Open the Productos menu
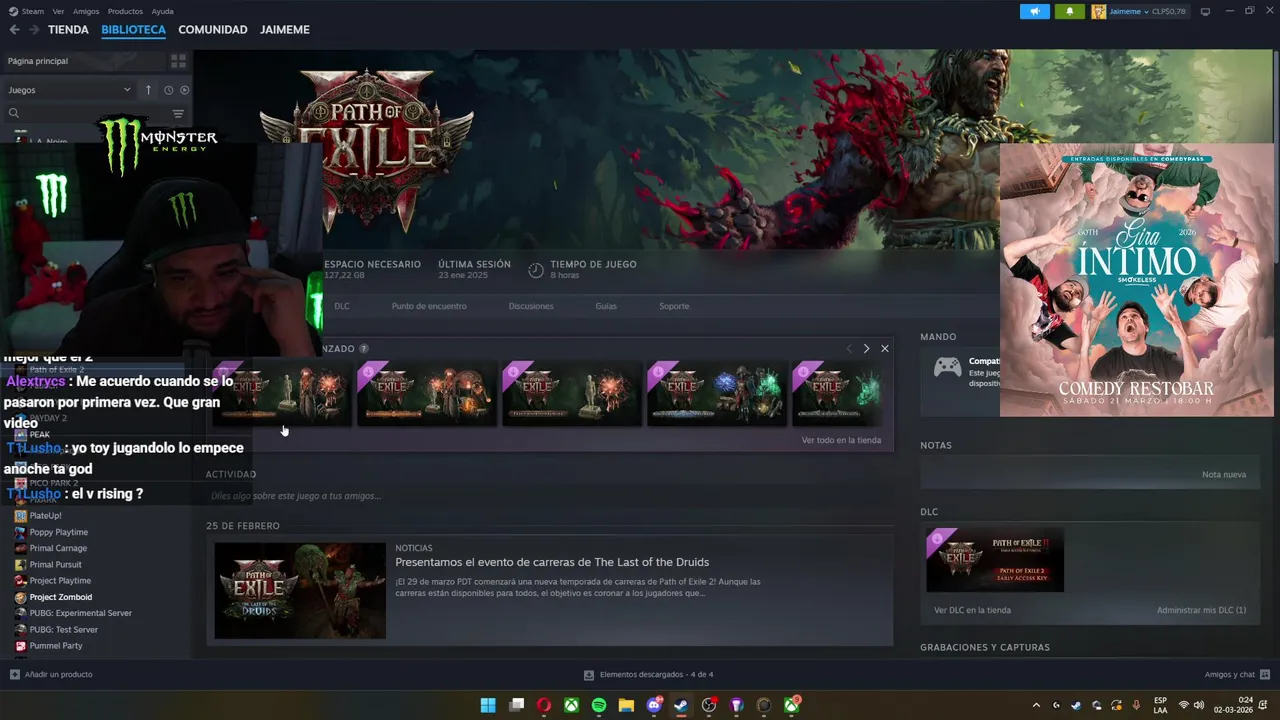Image resolution: width=1280 pixels, height=720 pixels. pos(125,11)
